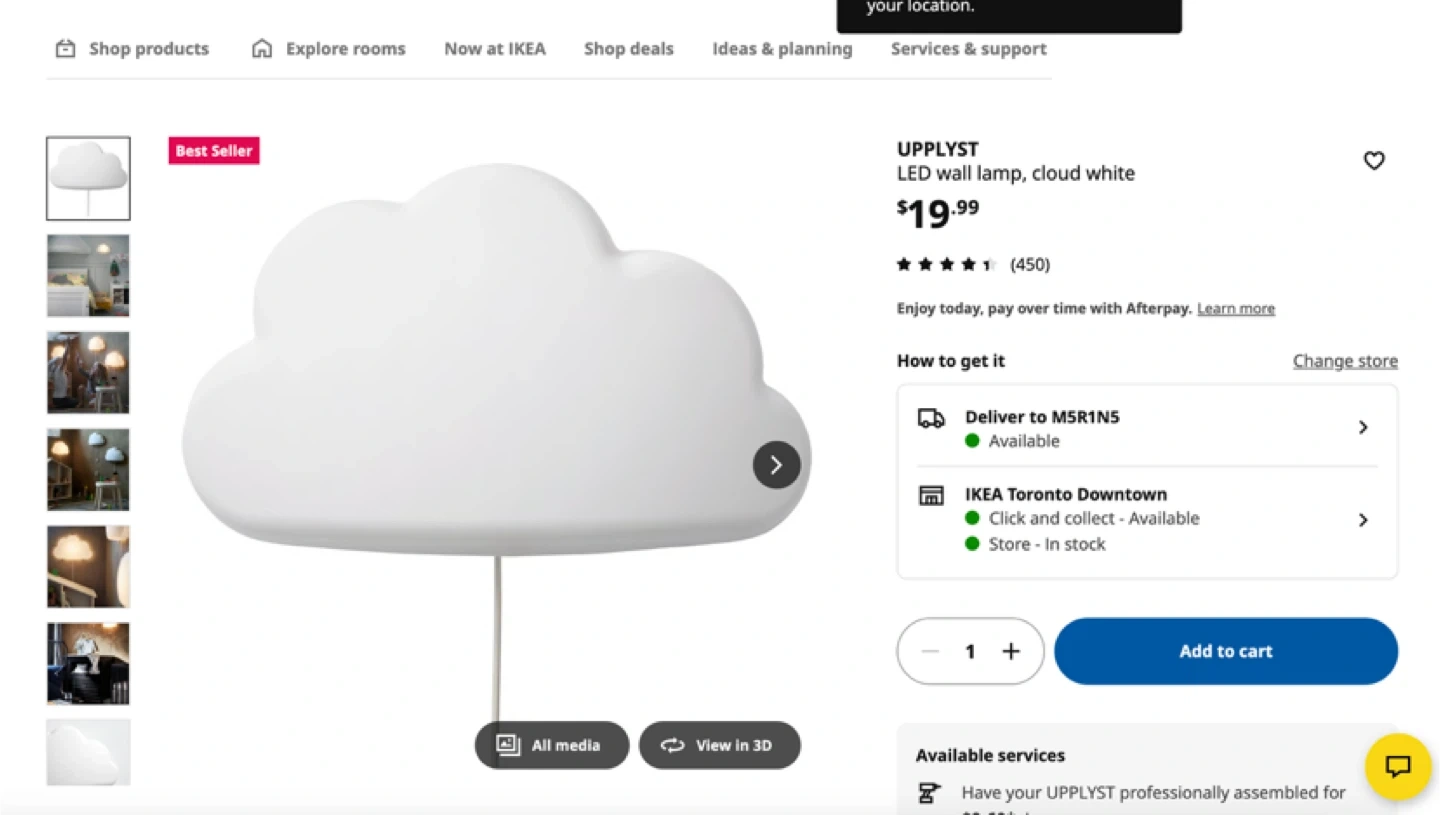View the lamp in 3D
Screen dimensions: 1440x815
720,745
